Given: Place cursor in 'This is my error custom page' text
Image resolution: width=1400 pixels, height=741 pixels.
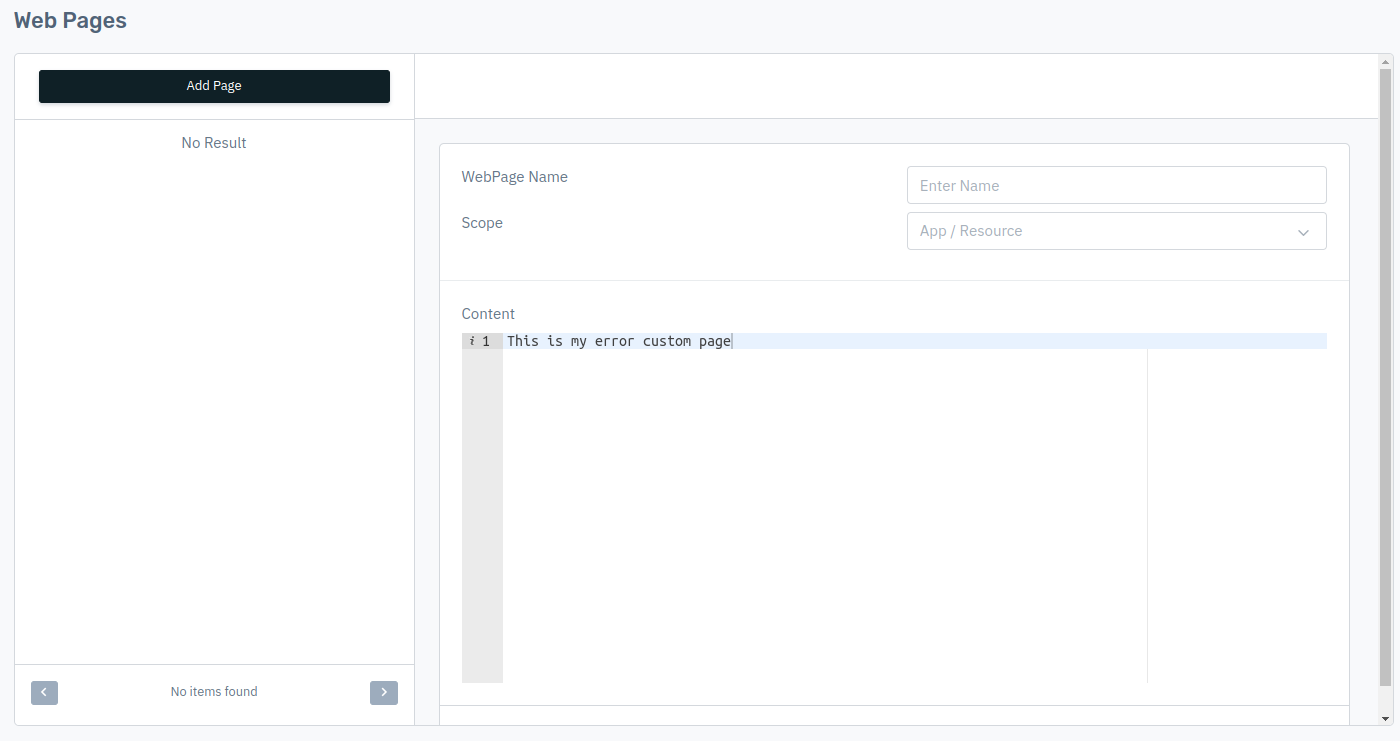Looking at the screenshot, I should (x=618, y=341).
